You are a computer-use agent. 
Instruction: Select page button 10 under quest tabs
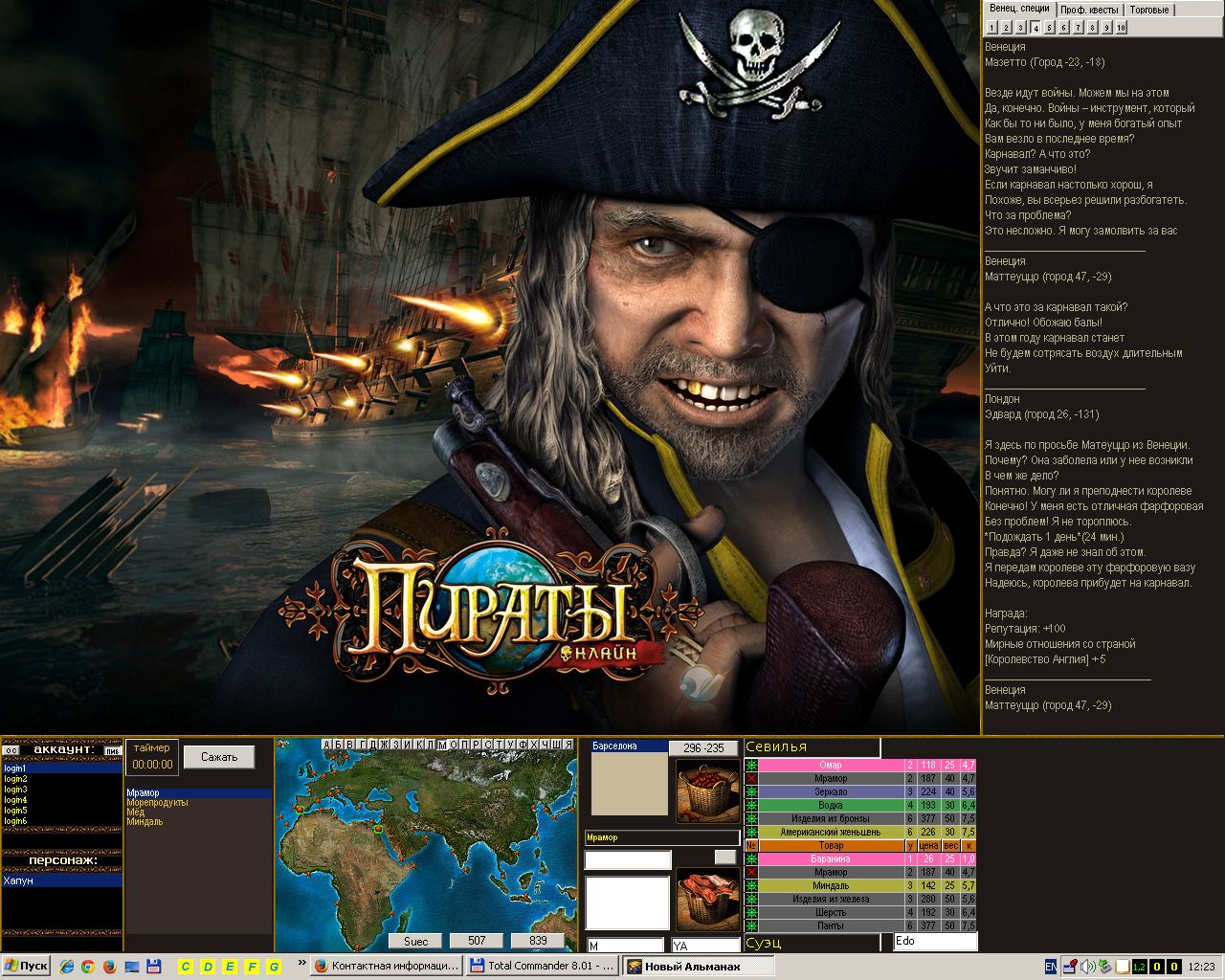pyautogui.click(x=1122, y=28)
